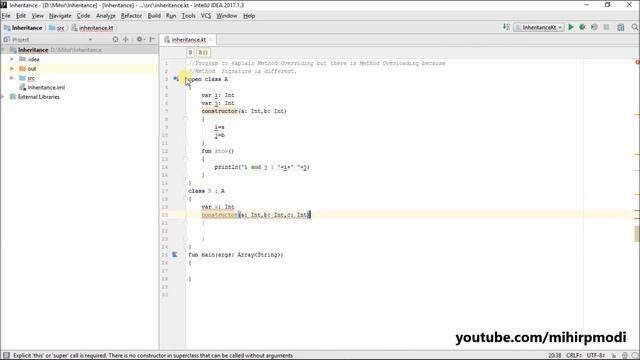Screen dimensions: 640x360
Task: Run the InheritanceKt configuration
Action: point(571,27)
